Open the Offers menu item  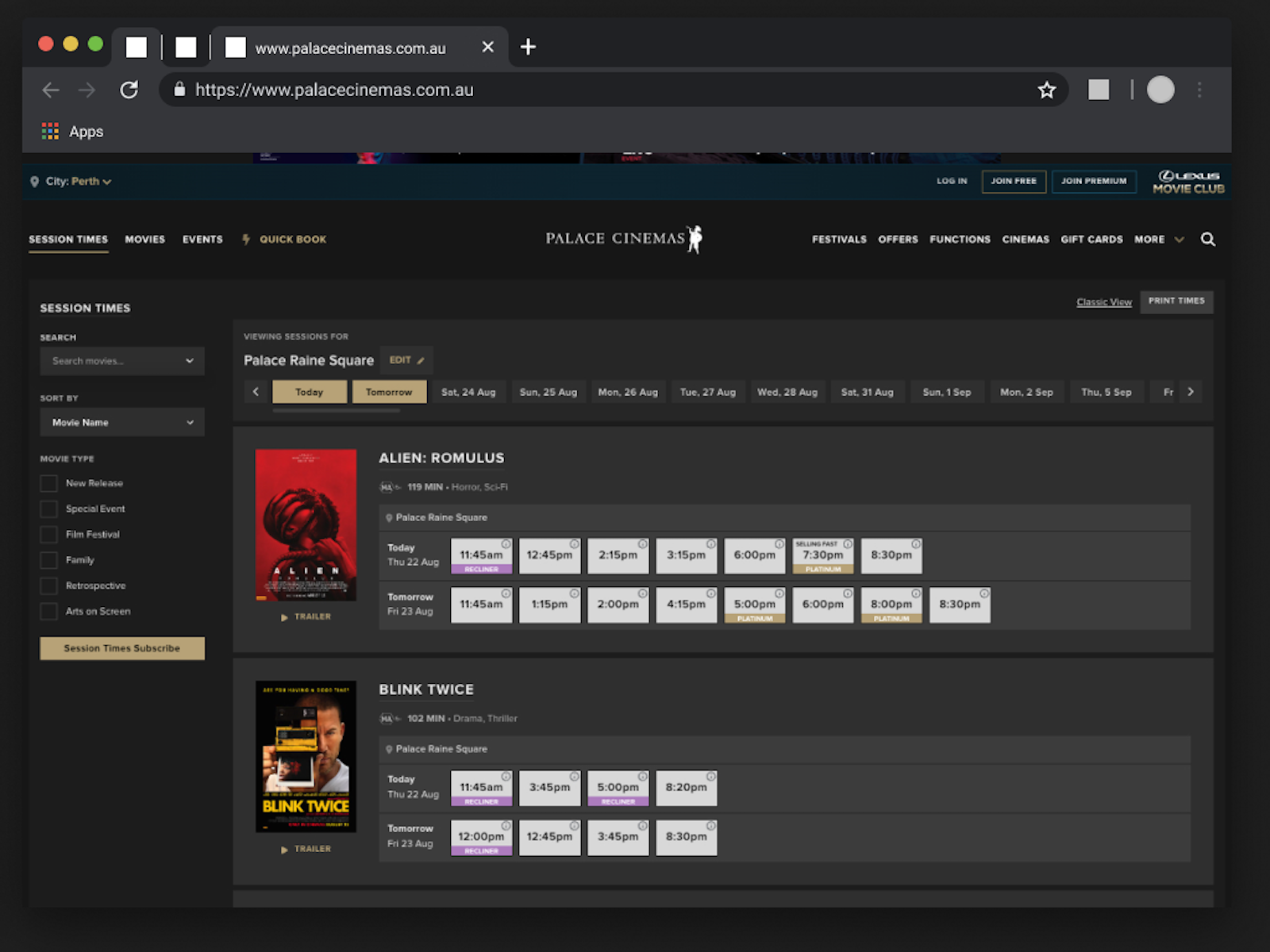point(898,240)
